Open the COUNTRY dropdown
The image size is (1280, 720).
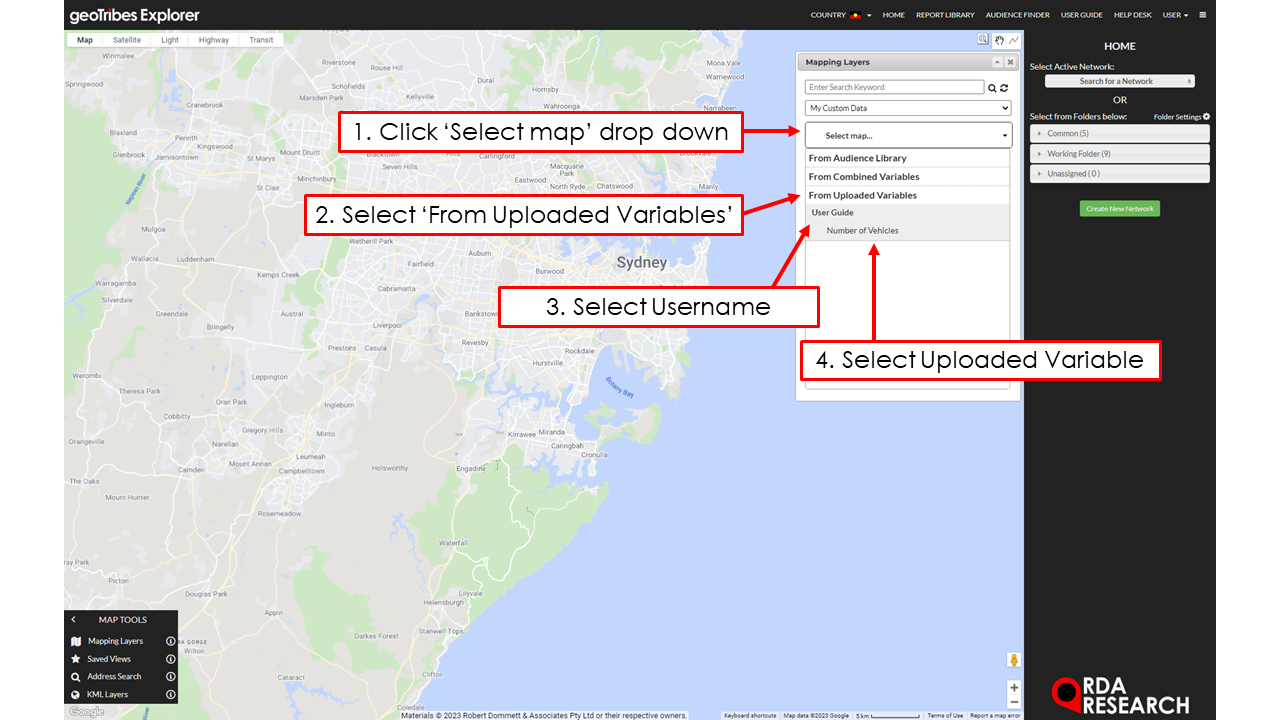point(841,15)
